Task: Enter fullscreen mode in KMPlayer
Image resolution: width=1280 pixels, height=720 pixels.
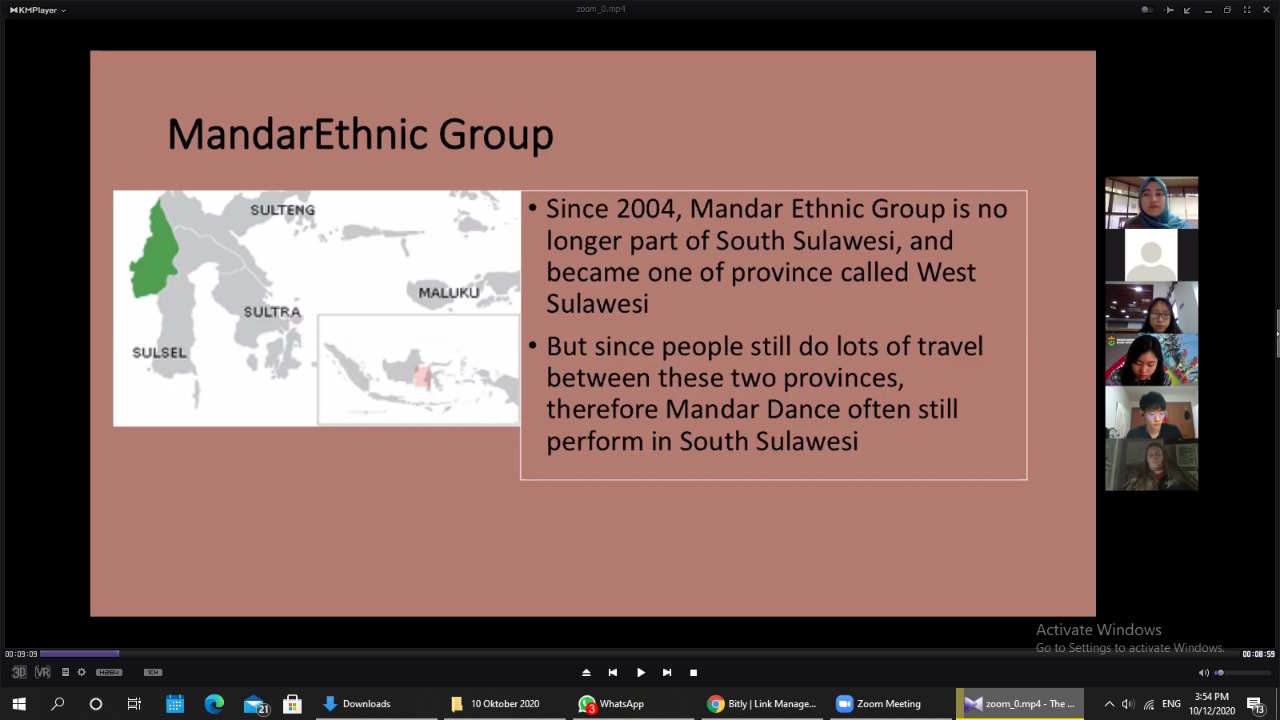Action: click(x=1246, y=10)
